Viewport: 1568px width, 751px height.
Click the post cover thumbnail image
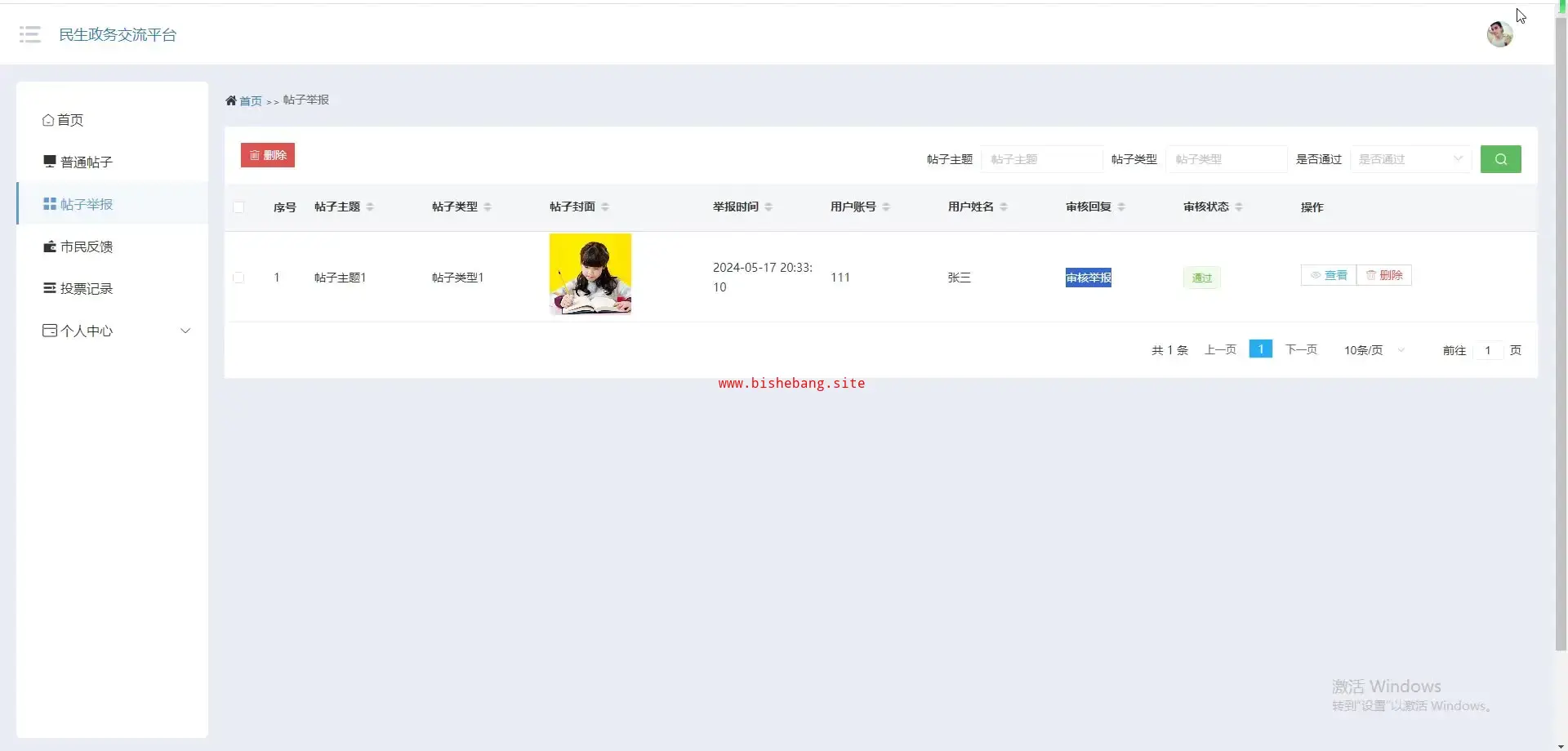(x=590, y=274)
